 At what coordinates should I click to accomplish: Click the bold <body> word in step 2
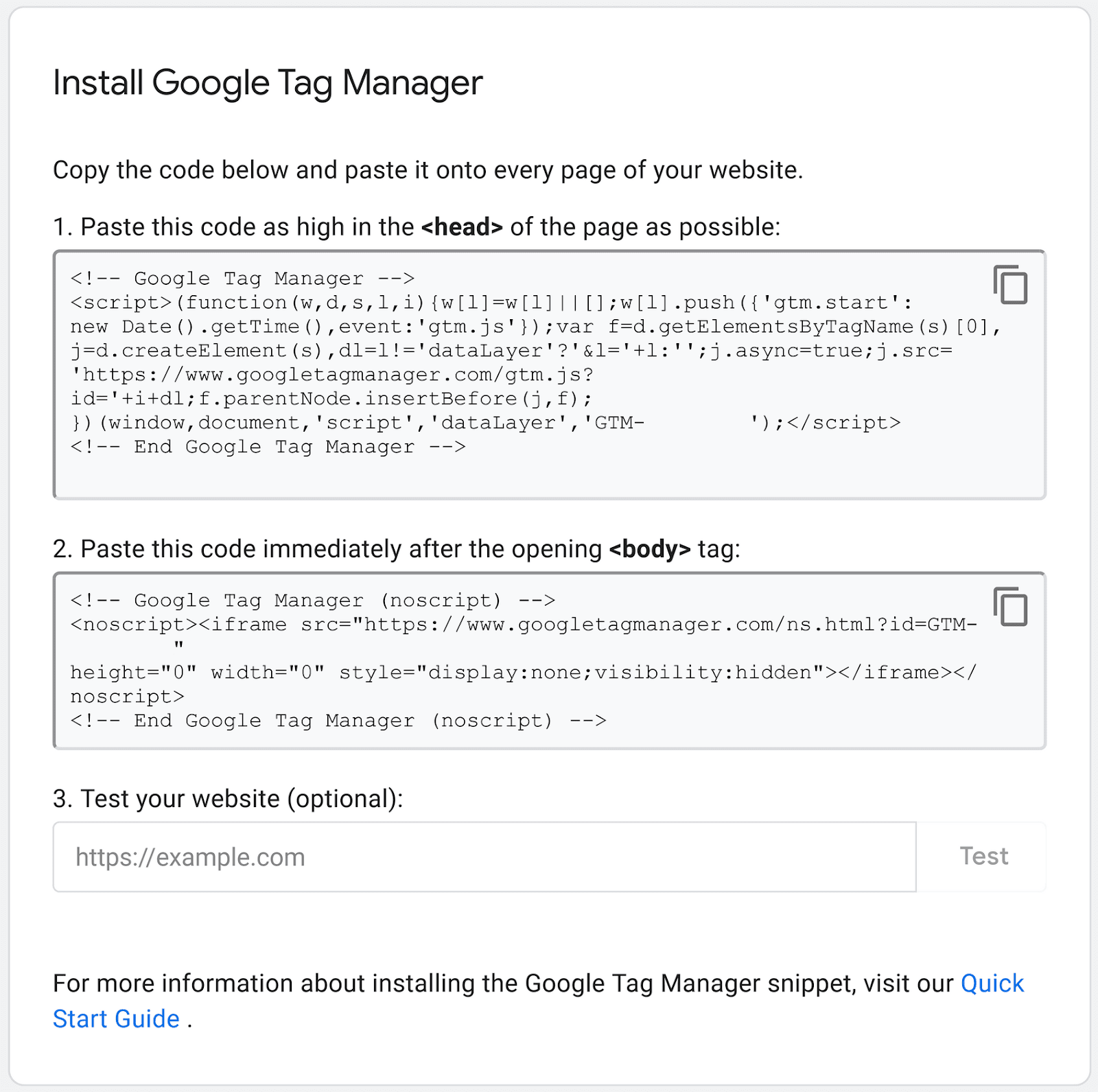pos(649,549)
